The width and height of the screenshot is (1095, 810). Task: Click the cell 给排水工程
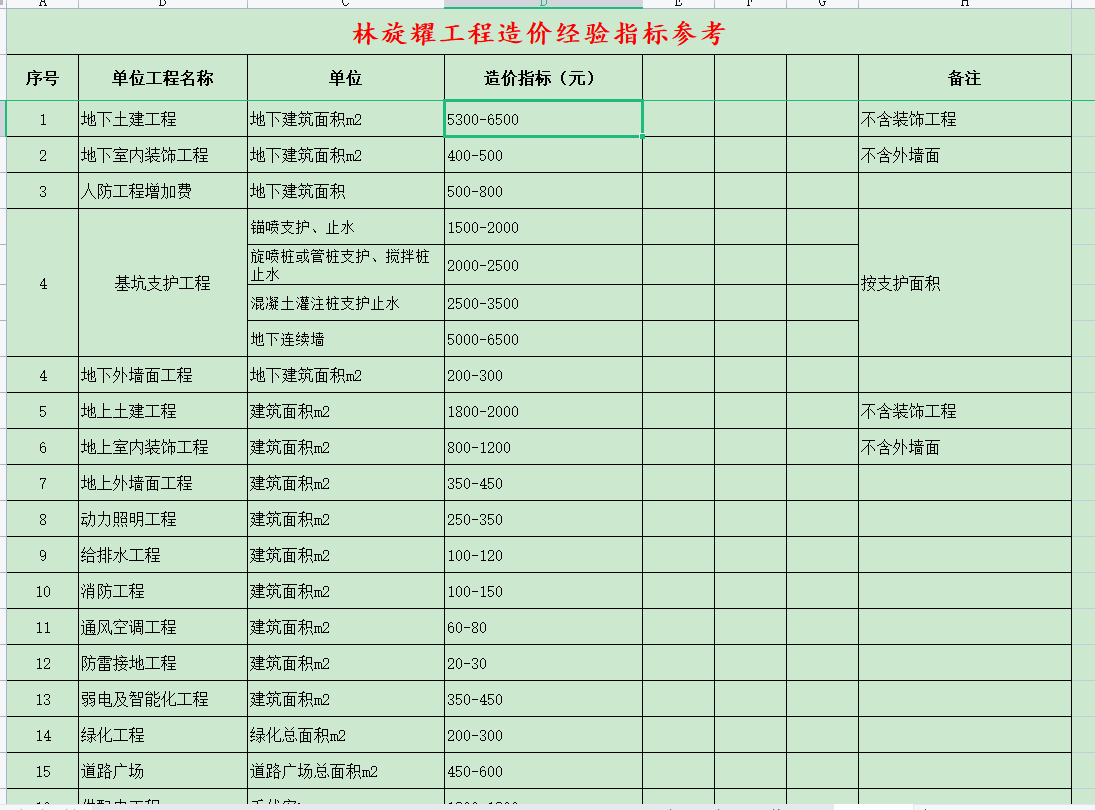pos(163,555)
